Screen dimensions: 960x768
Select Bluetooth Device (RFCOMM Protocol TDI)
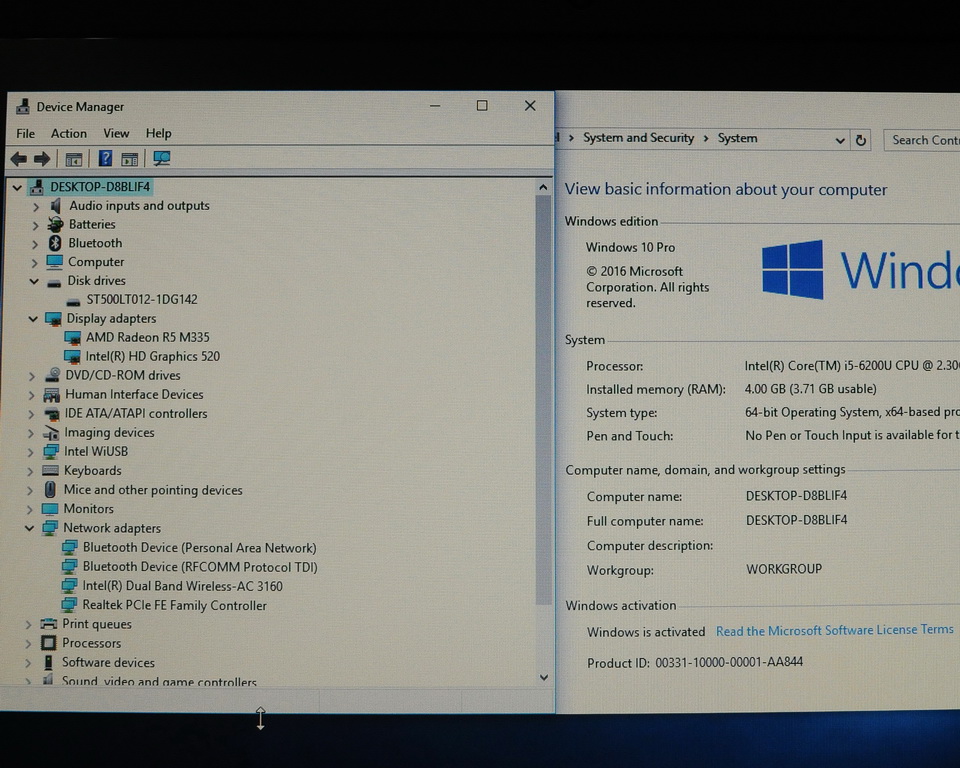(x=200, y=567)
